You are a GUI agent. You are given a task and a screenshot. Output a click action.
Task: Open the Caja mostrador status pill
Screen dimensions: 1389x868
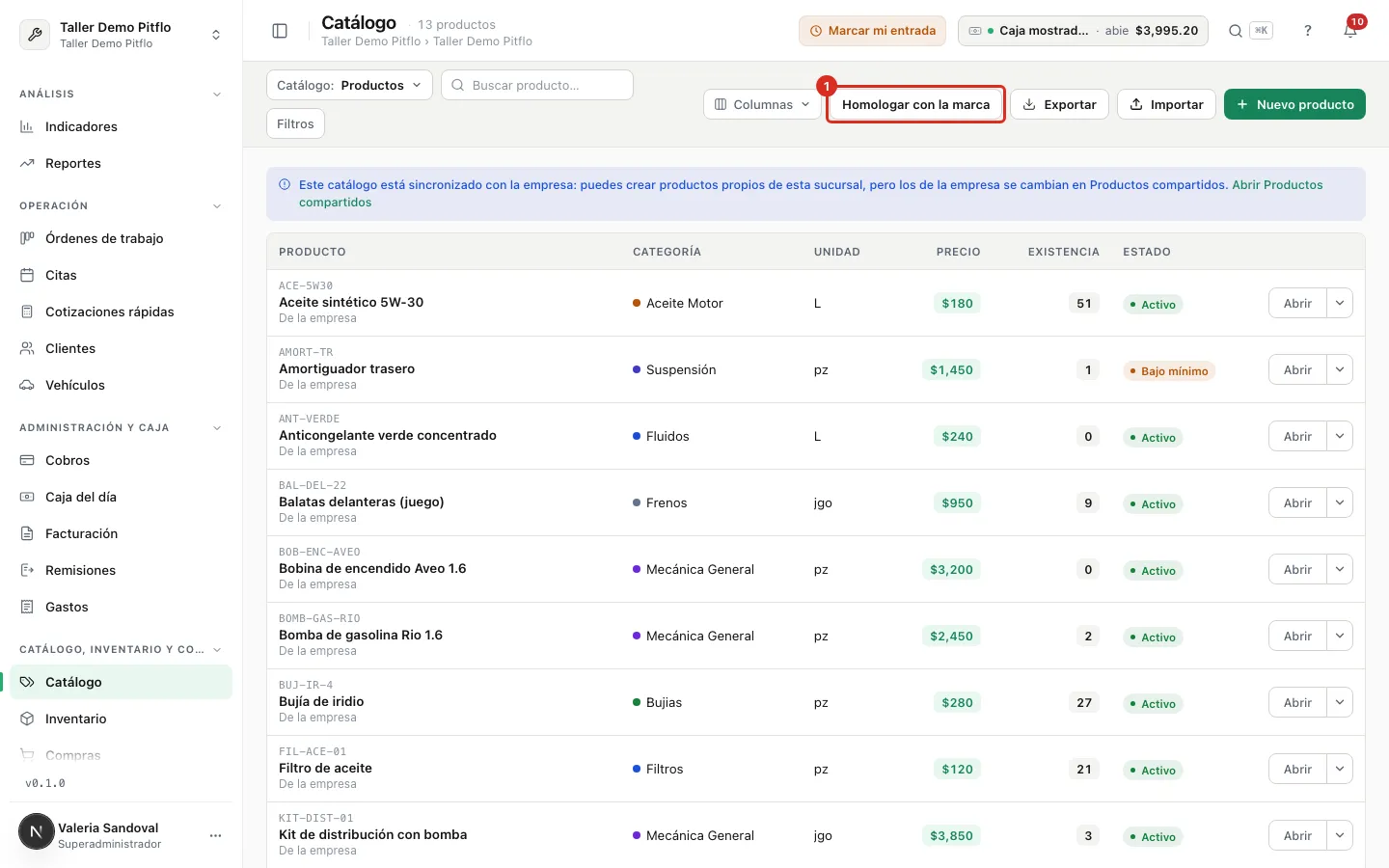(1083, 31)
